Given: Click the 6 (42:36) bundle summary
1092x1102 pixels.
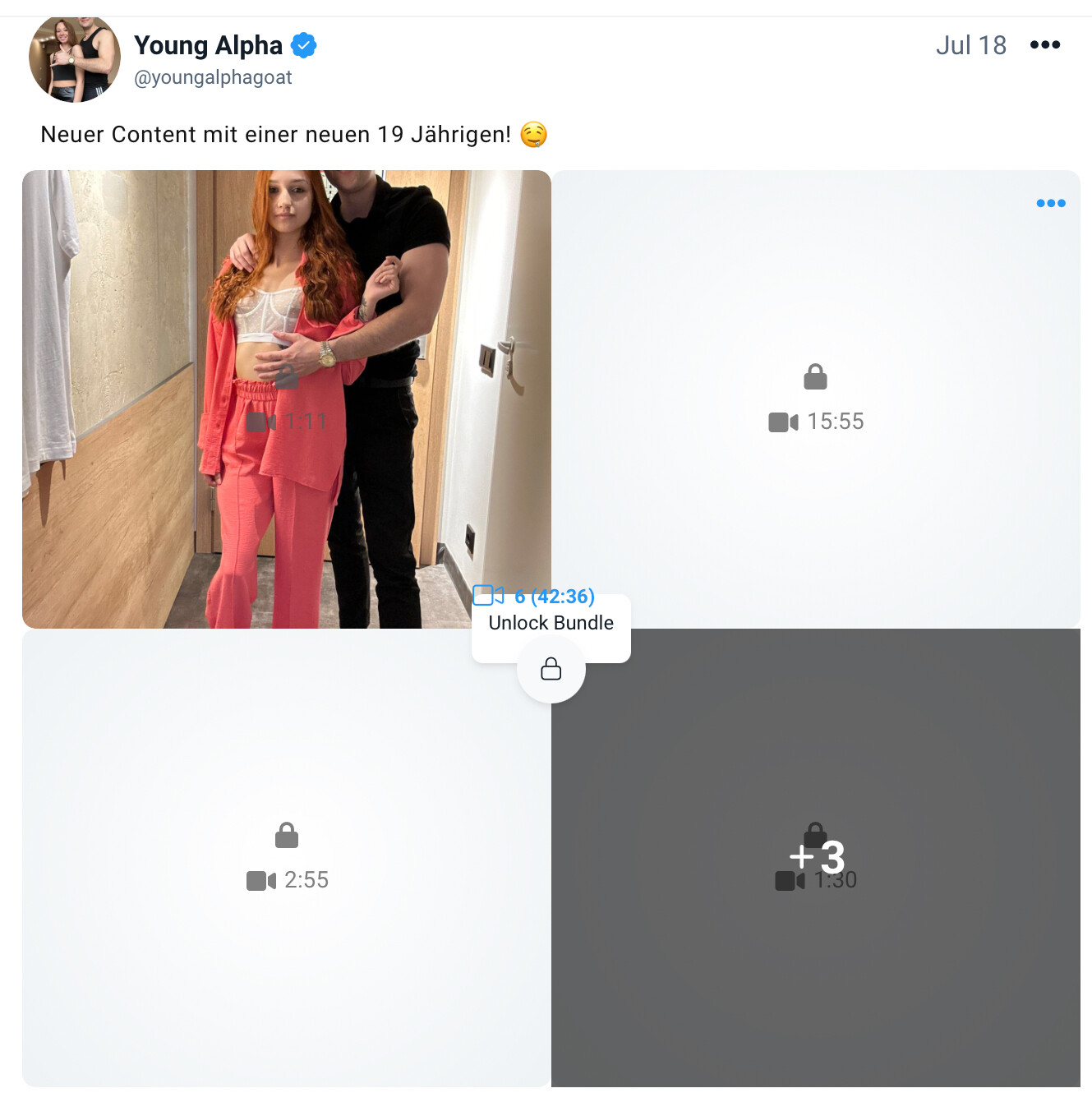Looking at the screenshot, I should pyautogui.click(x=554, y=596).
